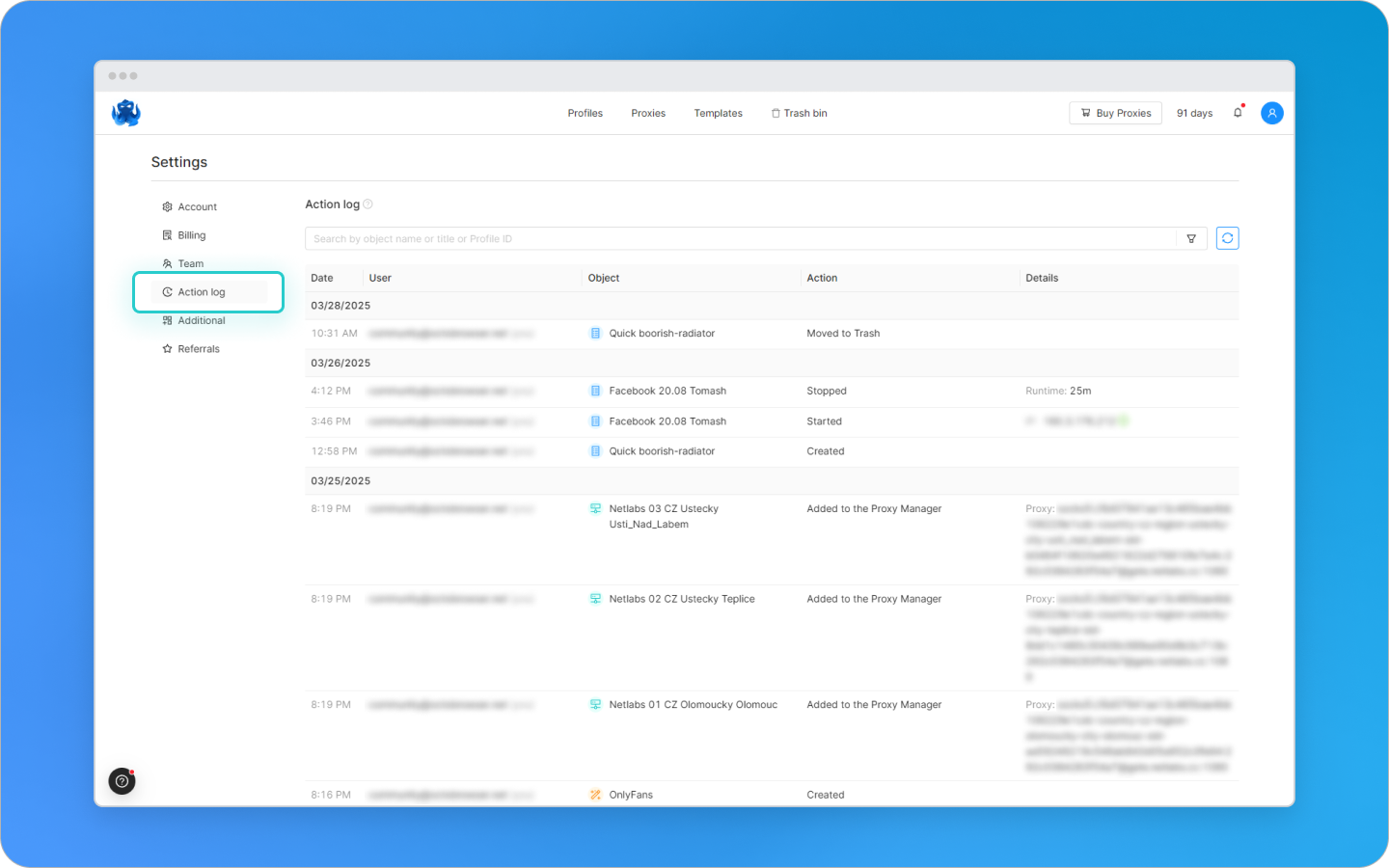Open the help chat bubble
1389x868 pixels.
click(122, 781)
